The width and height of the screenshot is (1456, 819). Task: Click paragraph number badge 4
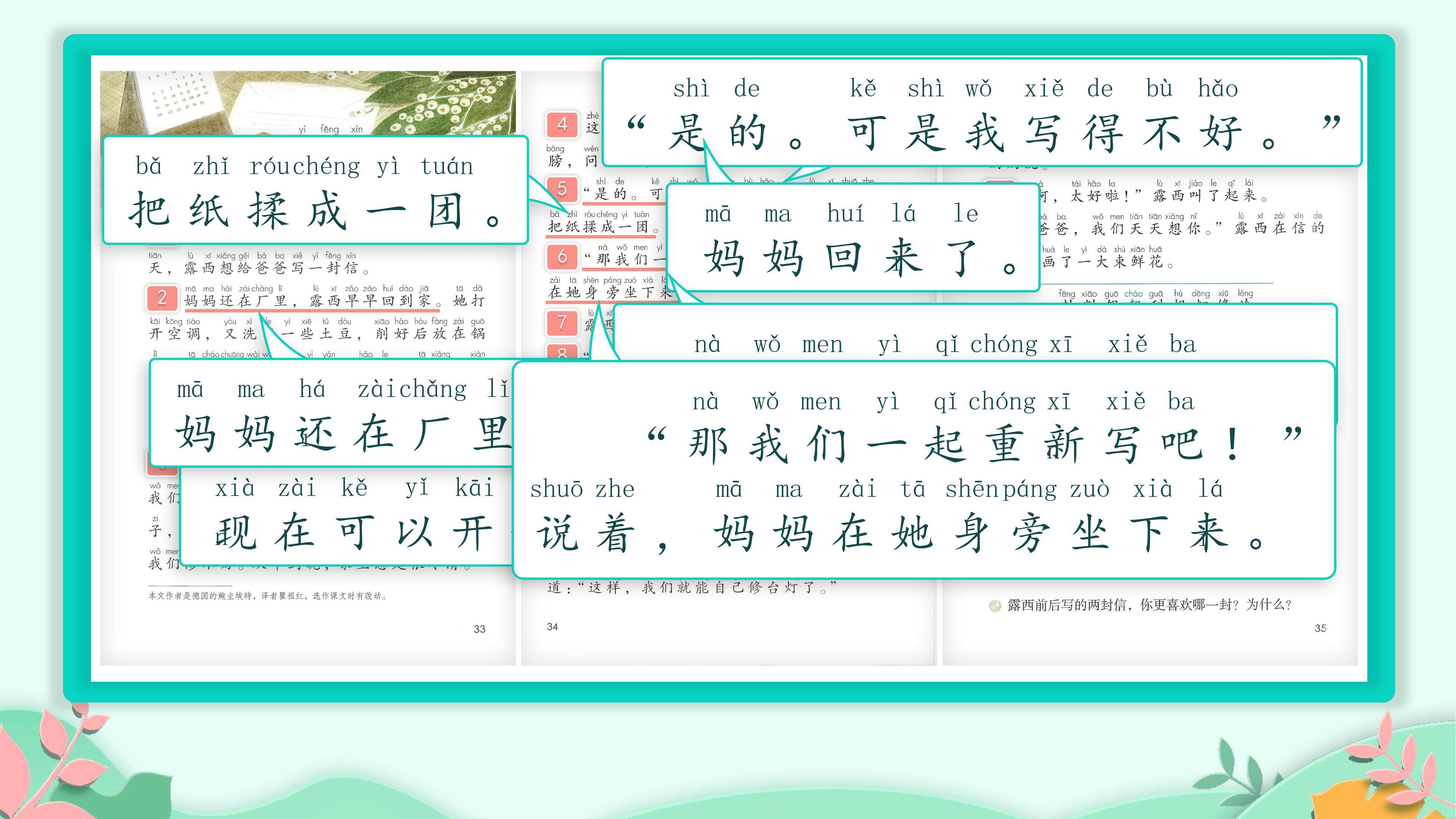pyautogui.click(x=562, y=124)
